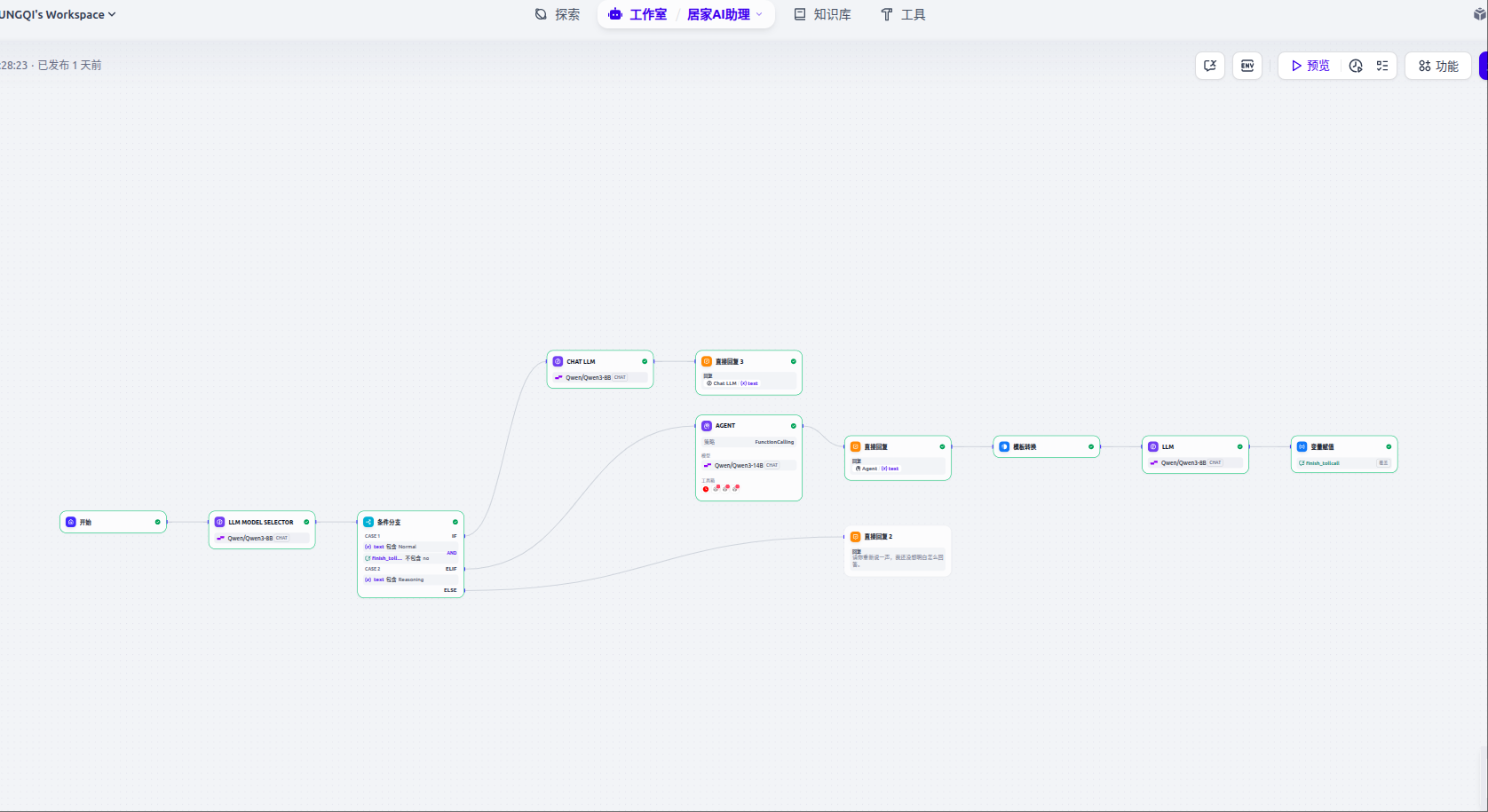Click the 直接回复 3 node icon

[x=707, y=362]
